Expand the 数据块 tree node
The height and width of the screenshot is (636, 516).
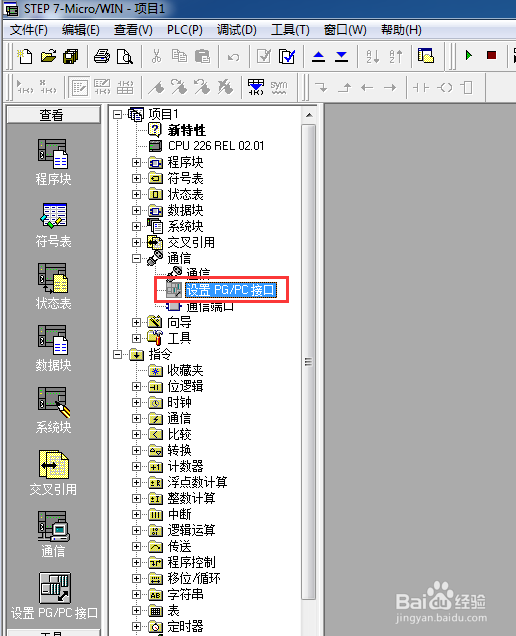(136, 210)
